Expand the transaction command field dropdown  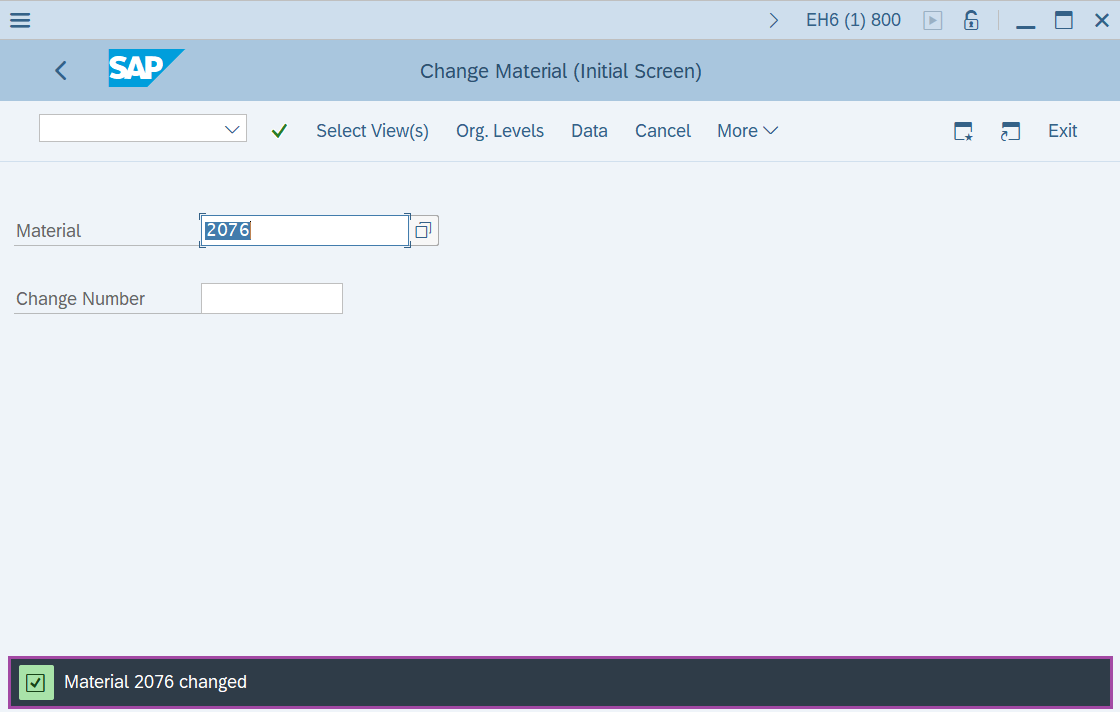tap(232, 129)
